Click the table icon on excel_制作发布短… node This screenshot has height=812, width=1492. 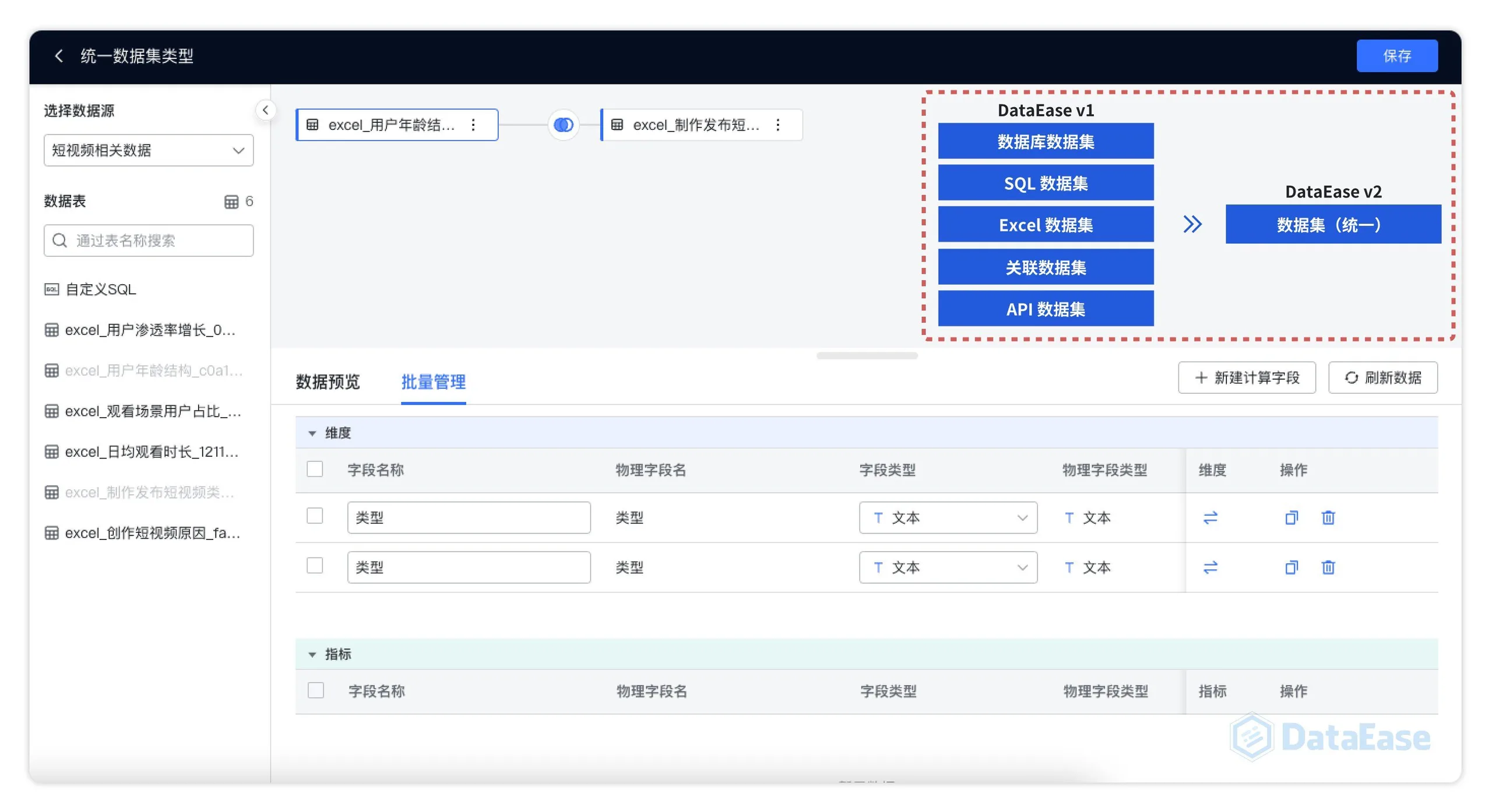[x=617, y=125]
